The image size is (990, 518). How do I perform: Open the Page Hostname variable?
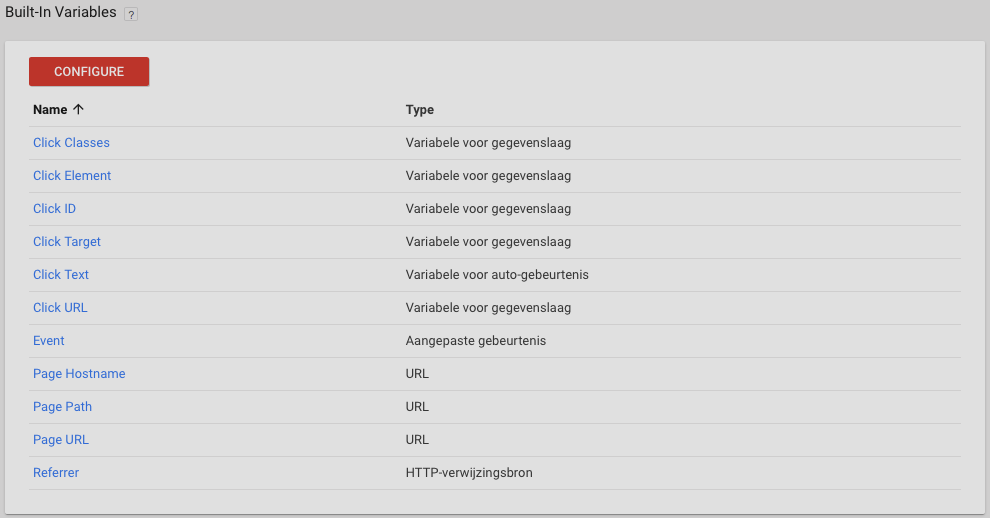pos(79,374)
